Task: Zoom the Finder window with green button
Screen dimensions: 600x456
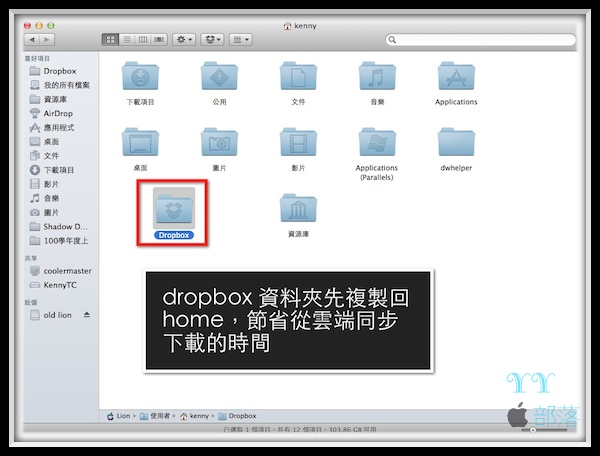Action: click(51, 26)
